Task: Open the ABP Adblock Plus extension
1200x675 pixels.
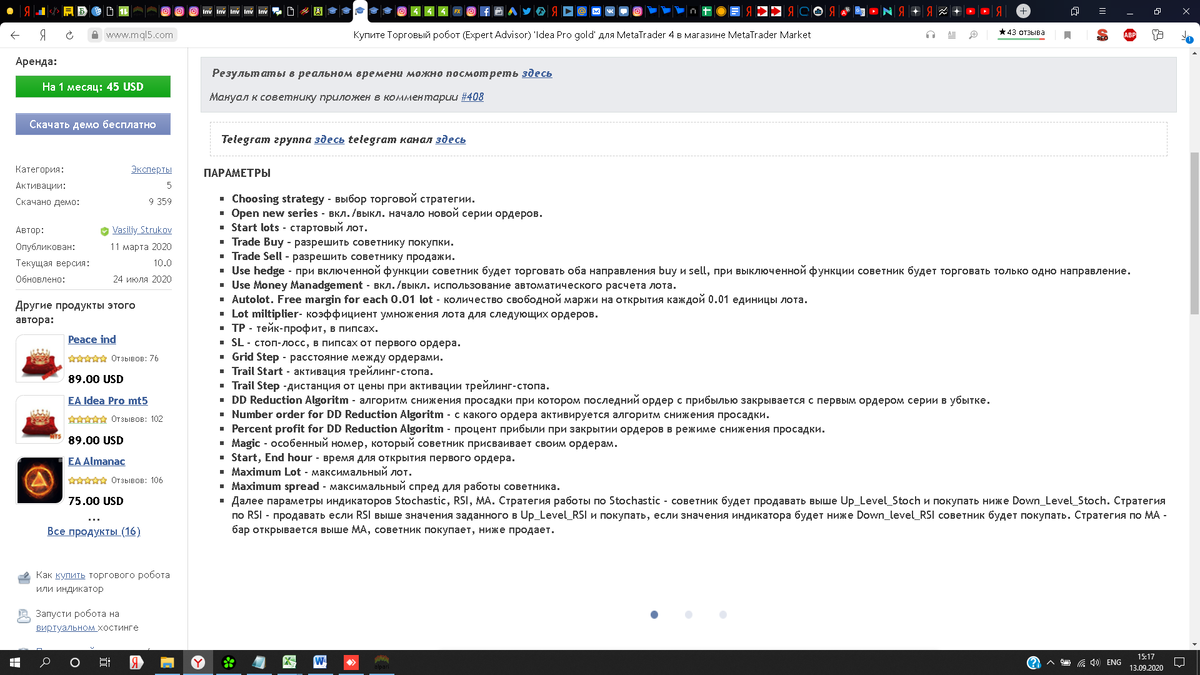Action: [x=1129, y=34]
